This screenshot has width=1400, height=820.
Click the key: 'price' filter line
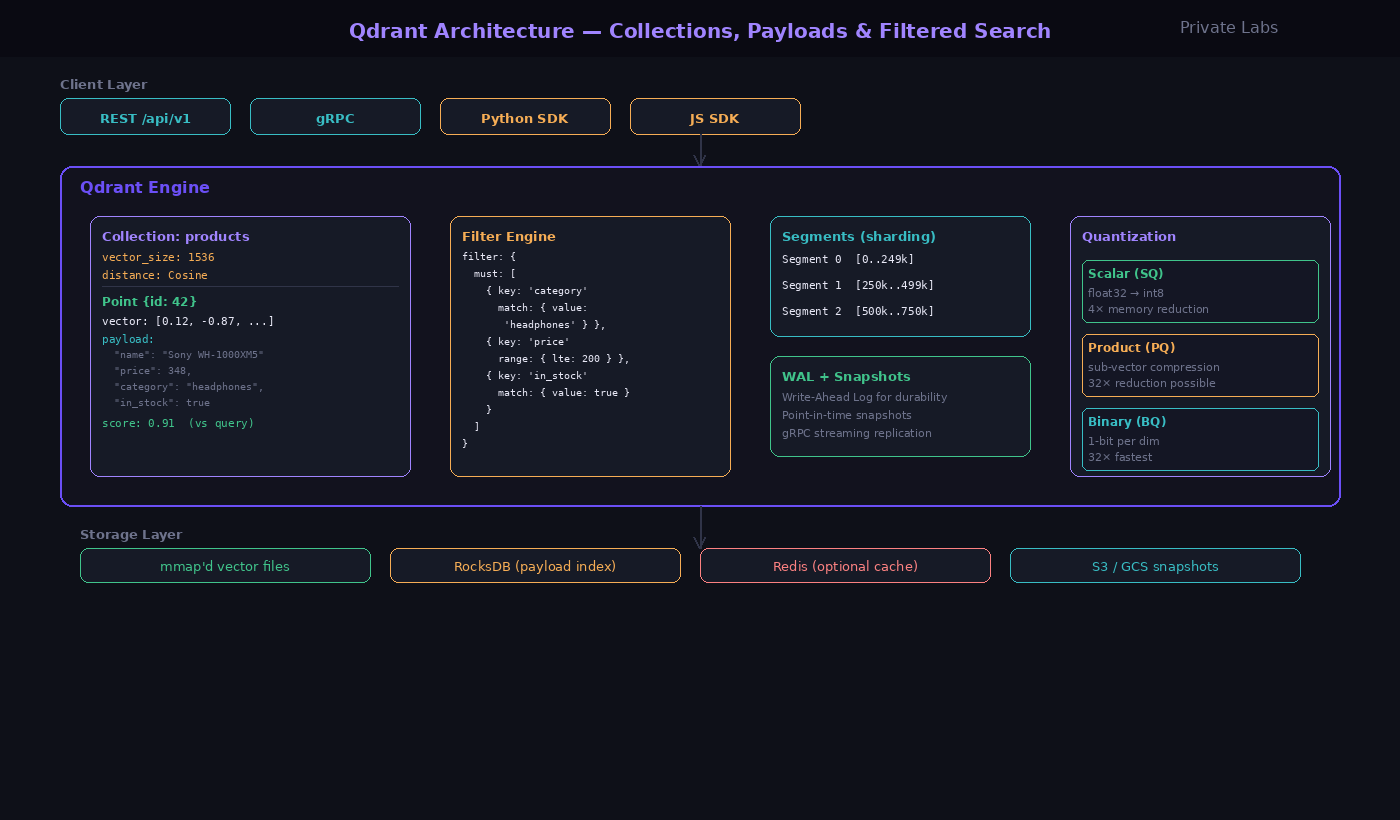[528, 342]
